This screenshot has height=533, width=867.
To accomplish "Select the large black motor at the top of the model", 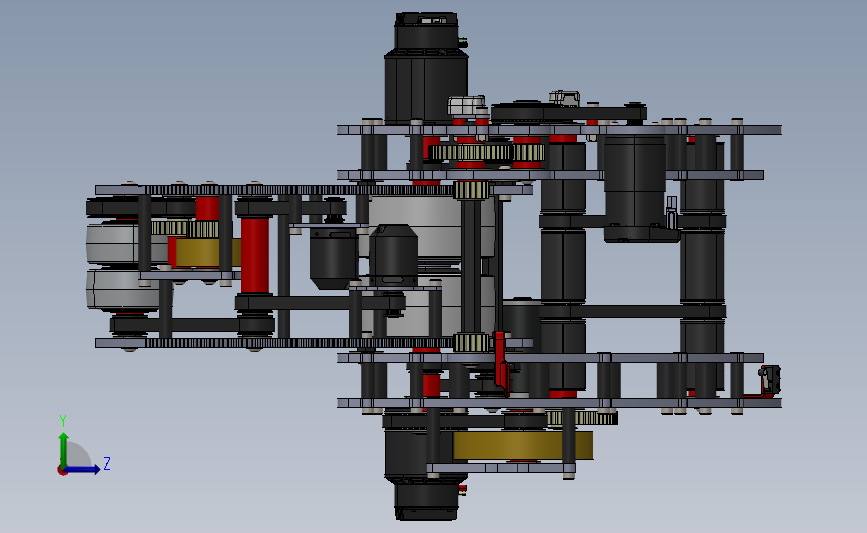I will [x=426, y=67].
